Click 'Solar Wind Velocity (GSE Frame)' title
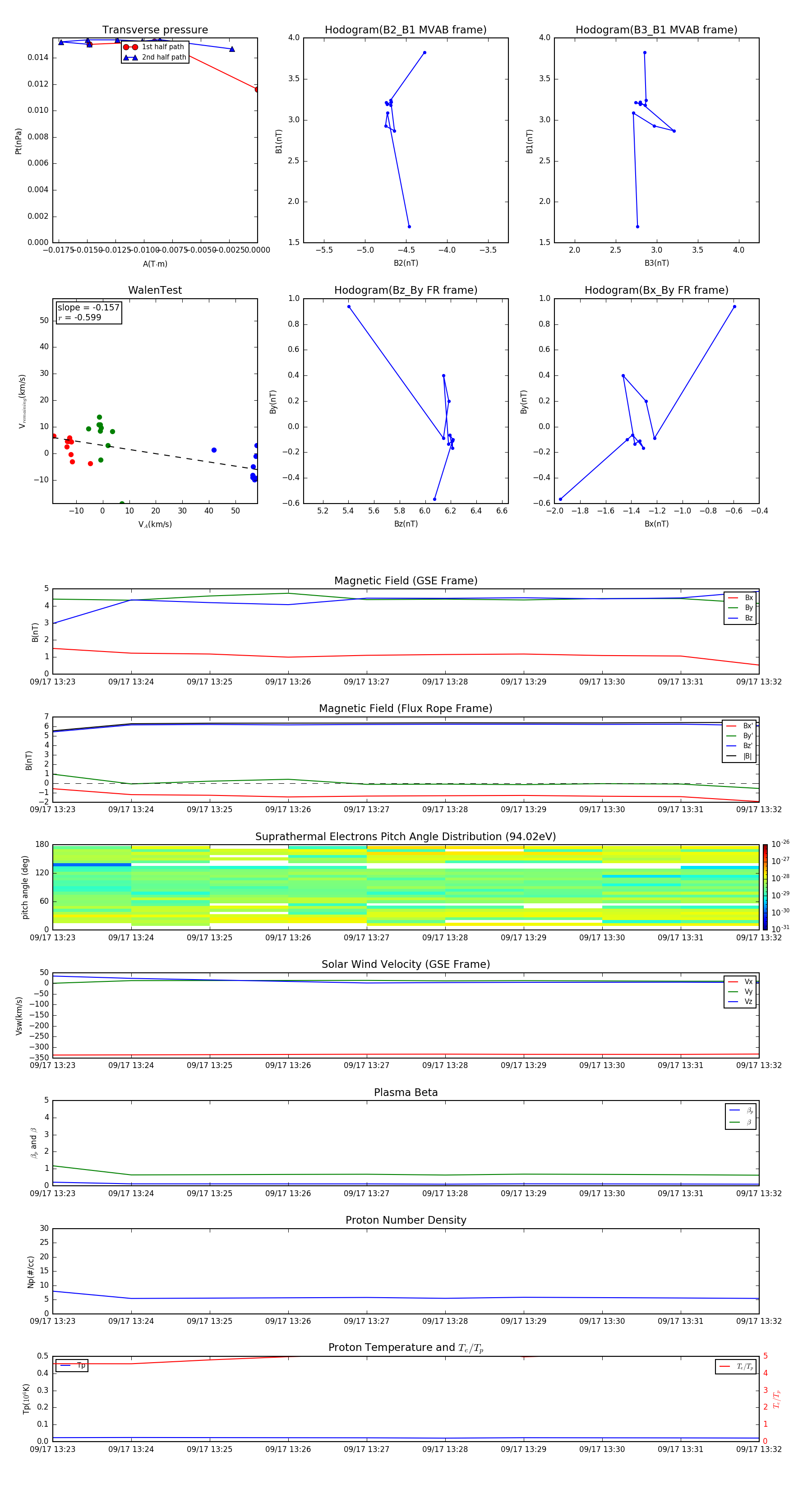The image size is (812, 1489). pyautogui.click(x=406, y=965)
